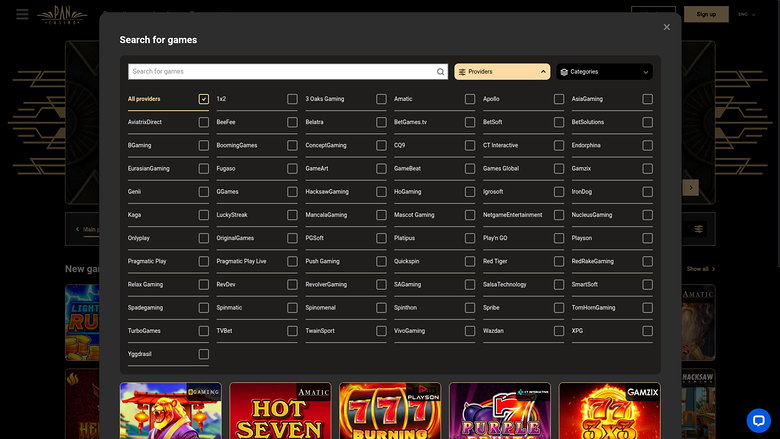Open the BGaming tiger game thumbnail

171,411
